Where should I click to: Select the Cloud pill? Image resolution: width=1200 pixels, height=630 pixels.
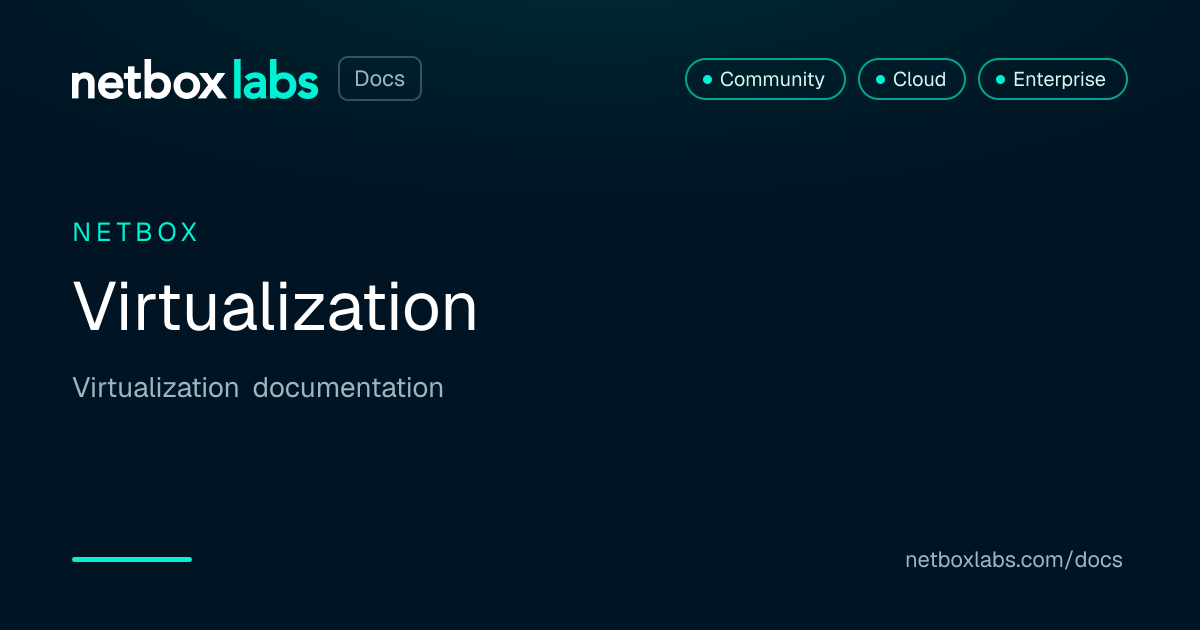pos(912,79)
